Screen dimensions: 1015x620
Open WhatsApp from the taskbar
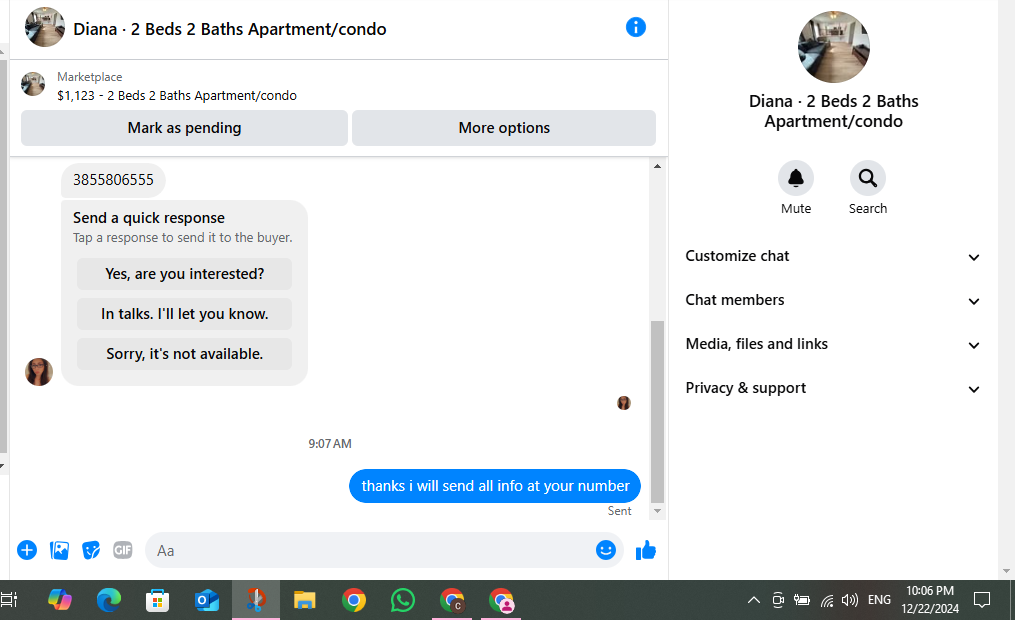(x=403, y=601)
